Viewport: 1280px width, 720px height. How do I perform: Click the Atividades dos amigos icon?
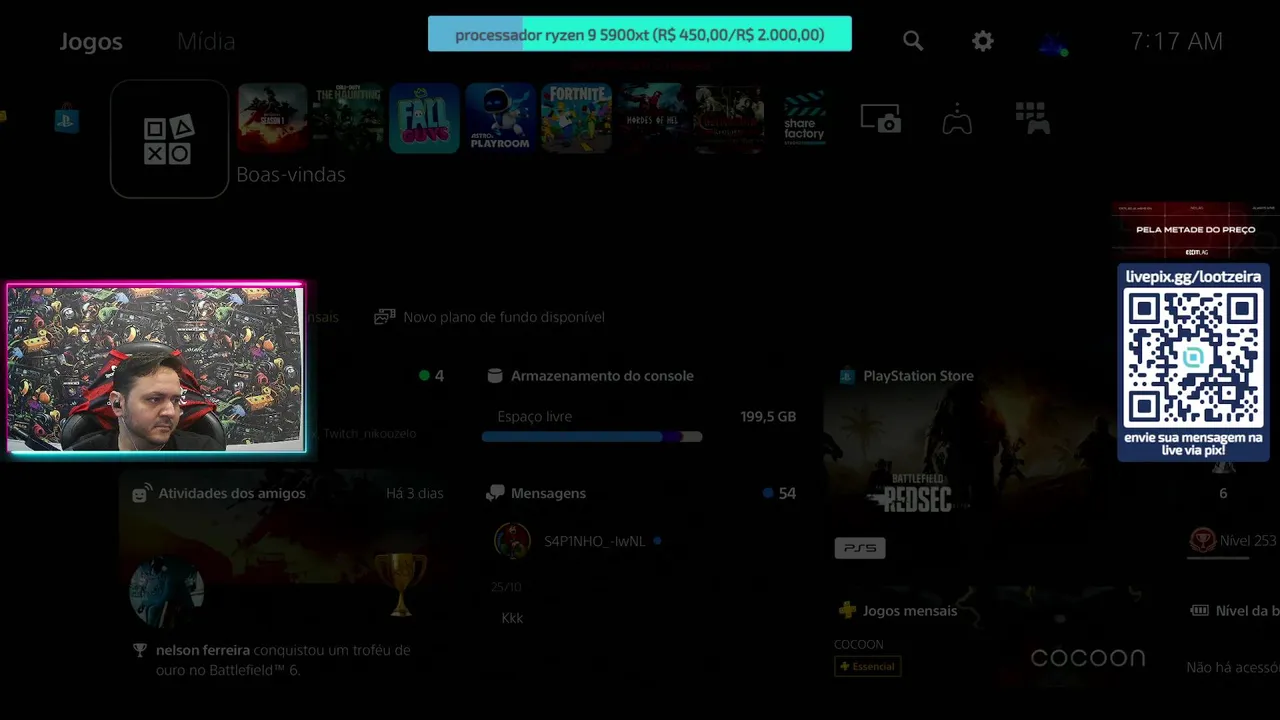coord(142,493)
